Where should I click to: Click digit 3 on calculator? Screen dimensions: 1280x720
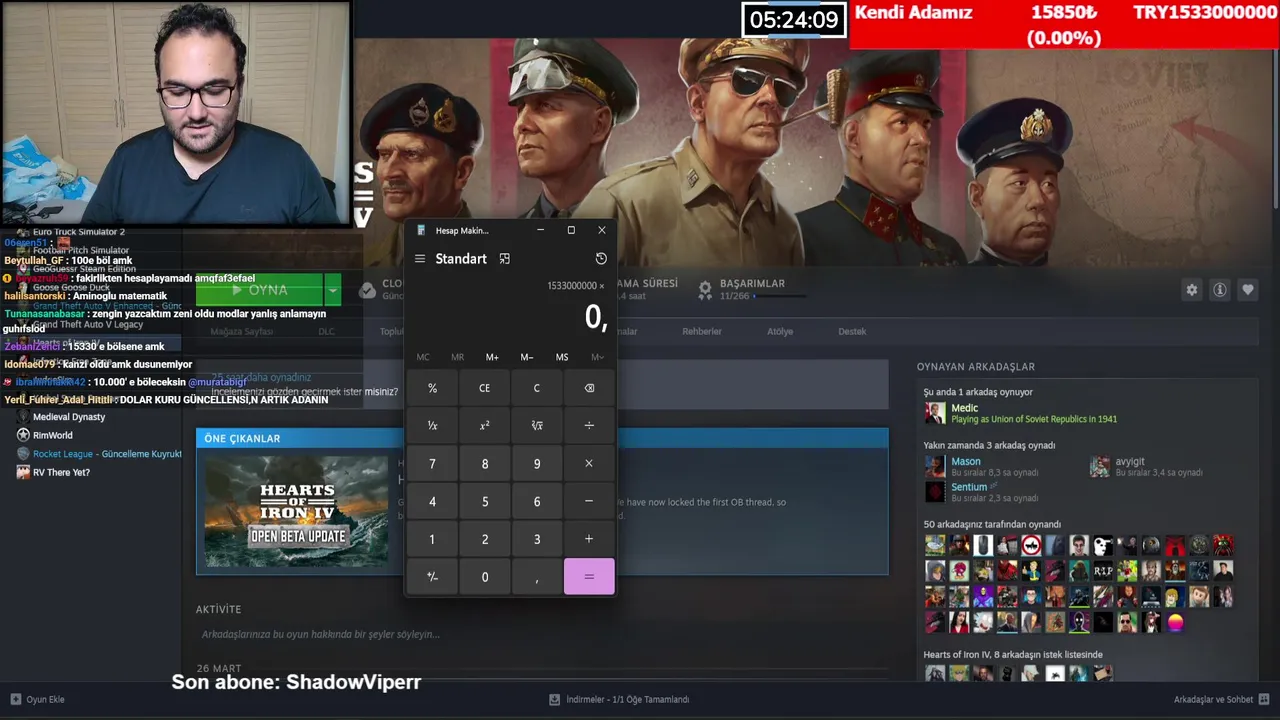[537, 539]
